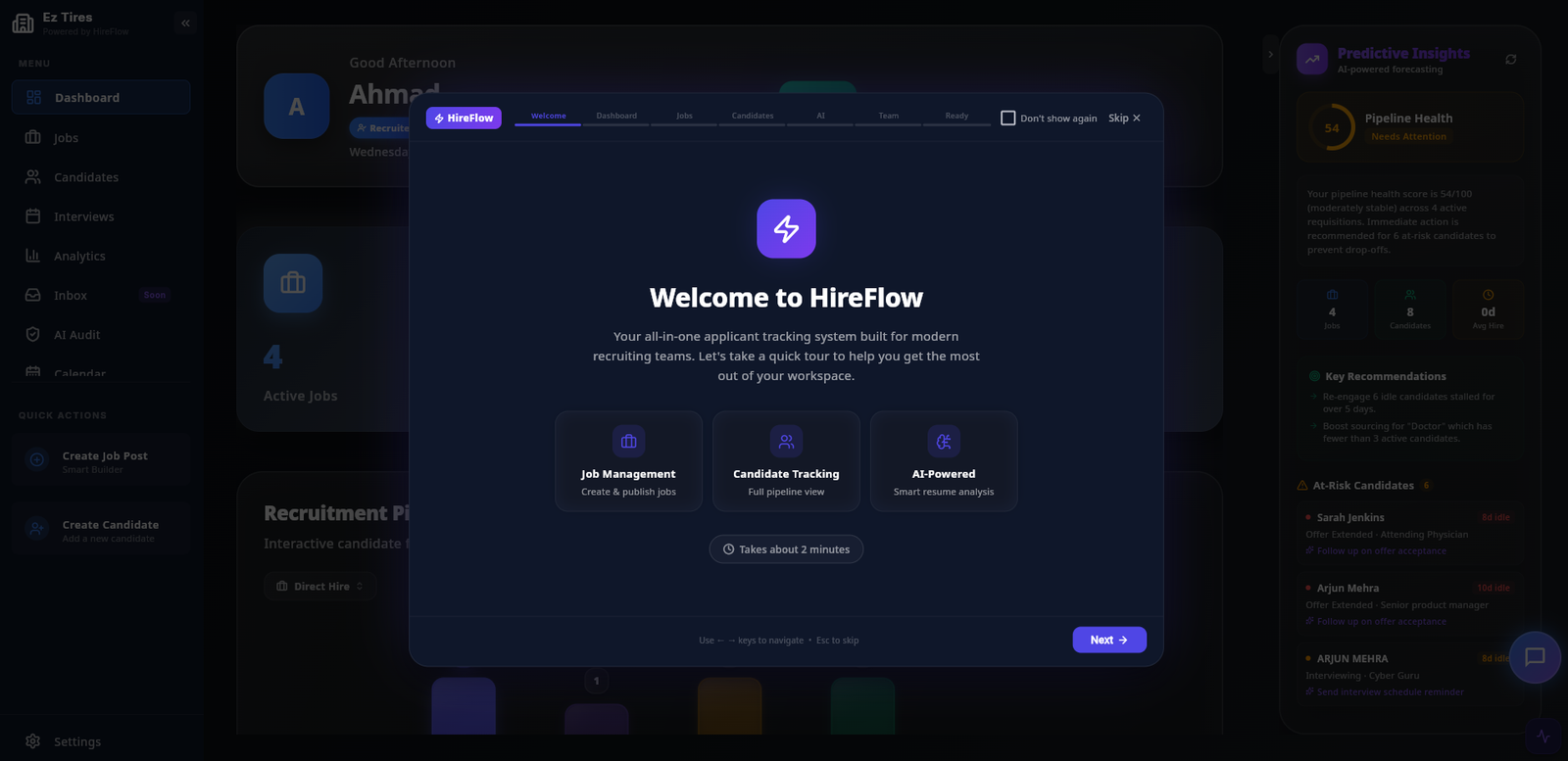
Task: Open Interviews in the sidebar menu
Action: pos(101,215)
